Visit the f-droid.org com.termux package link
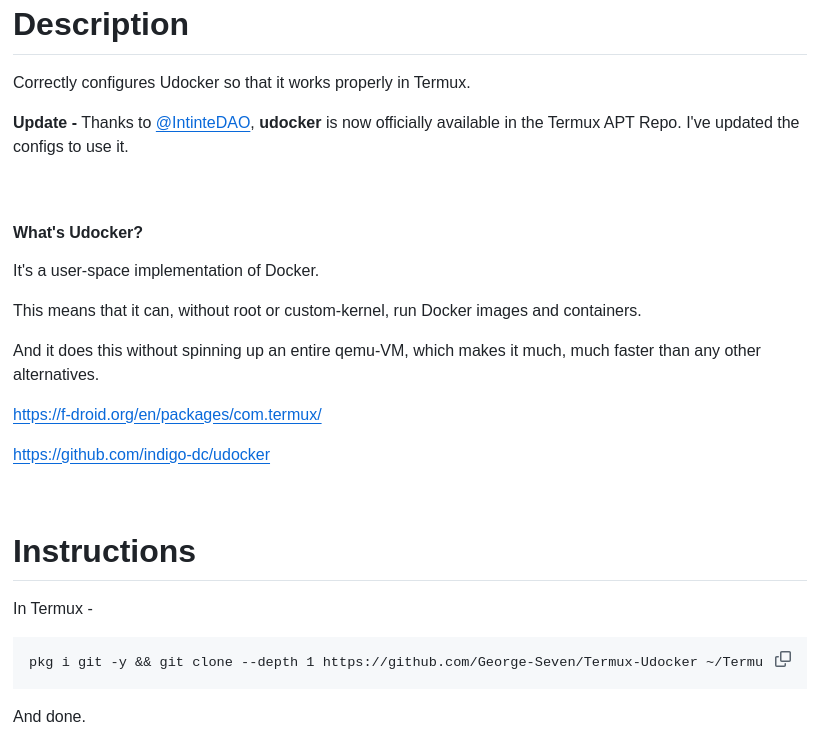The image size is (814, 735). point(167,414)
